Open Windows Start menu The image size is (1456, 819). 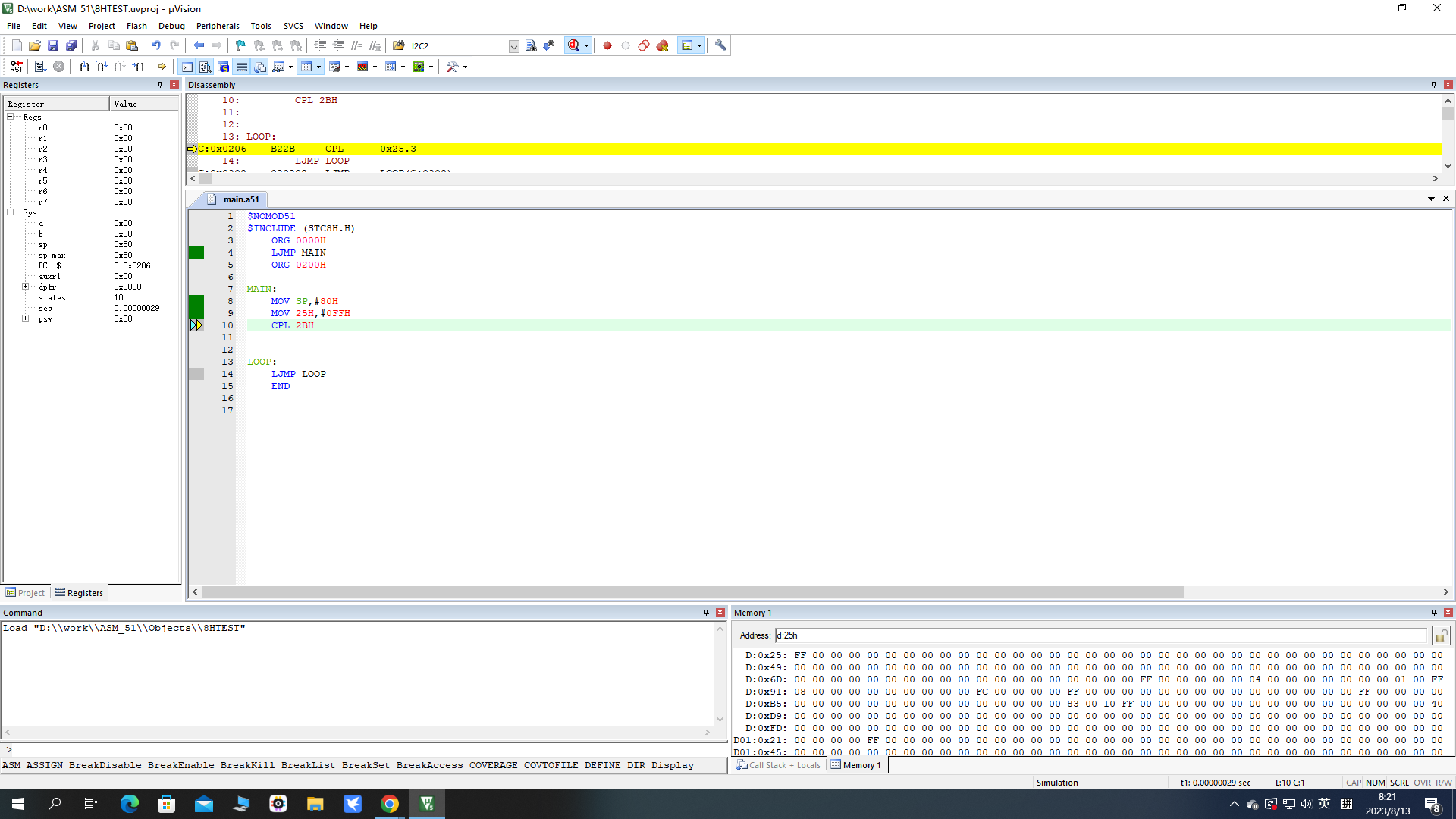tap(18, 804)
